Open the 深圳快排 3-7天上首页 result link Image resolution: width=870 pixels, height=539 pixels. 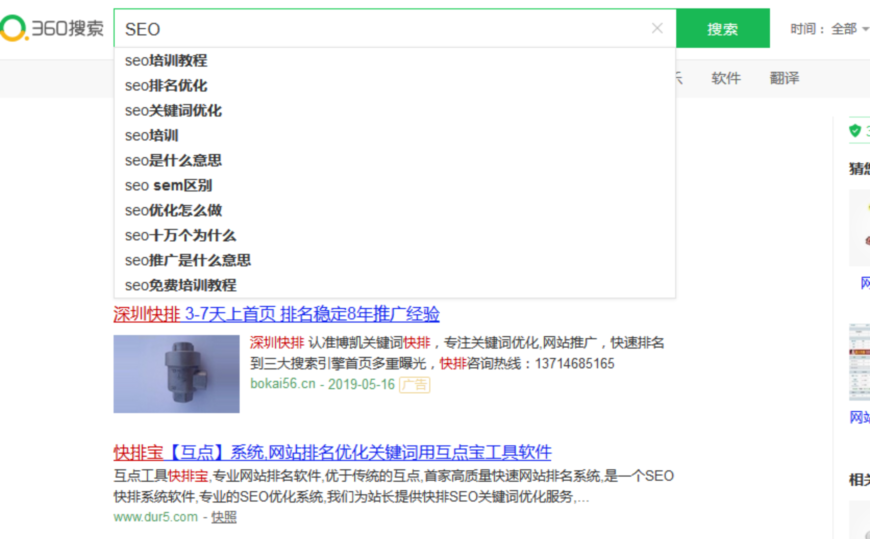pyautogui.click(x=276, y=314)
